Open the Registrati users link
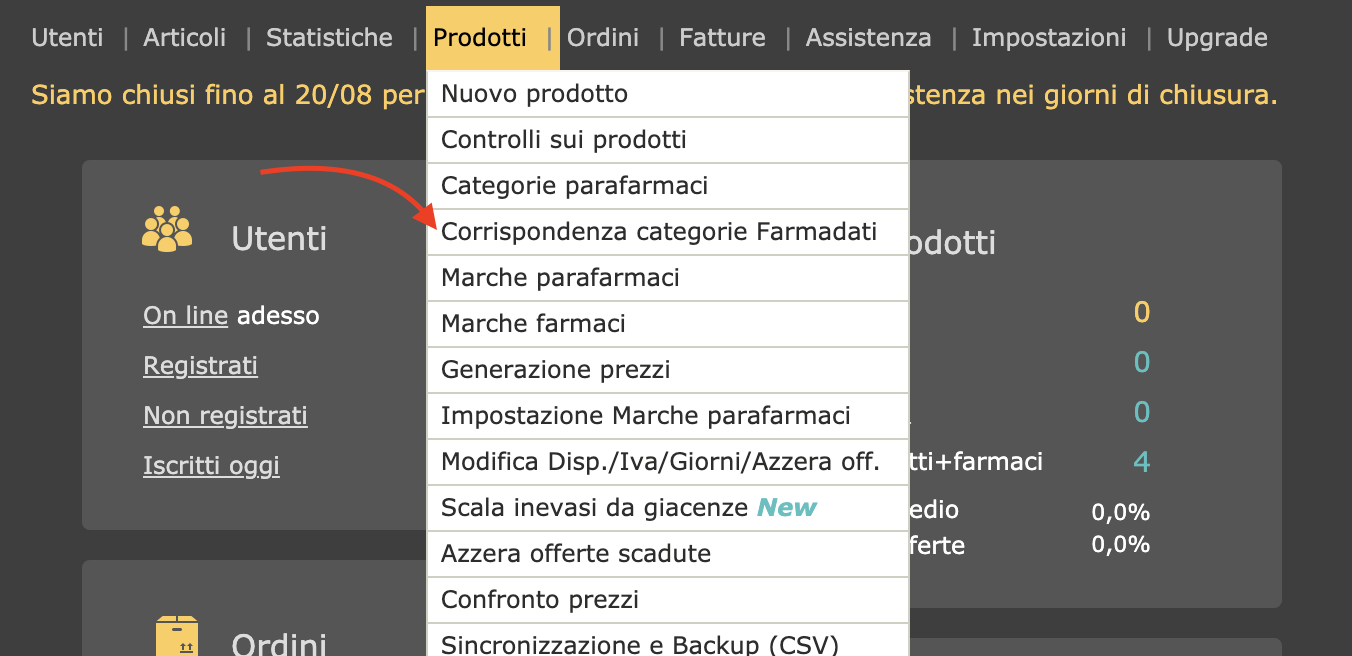 pos(201,366)
